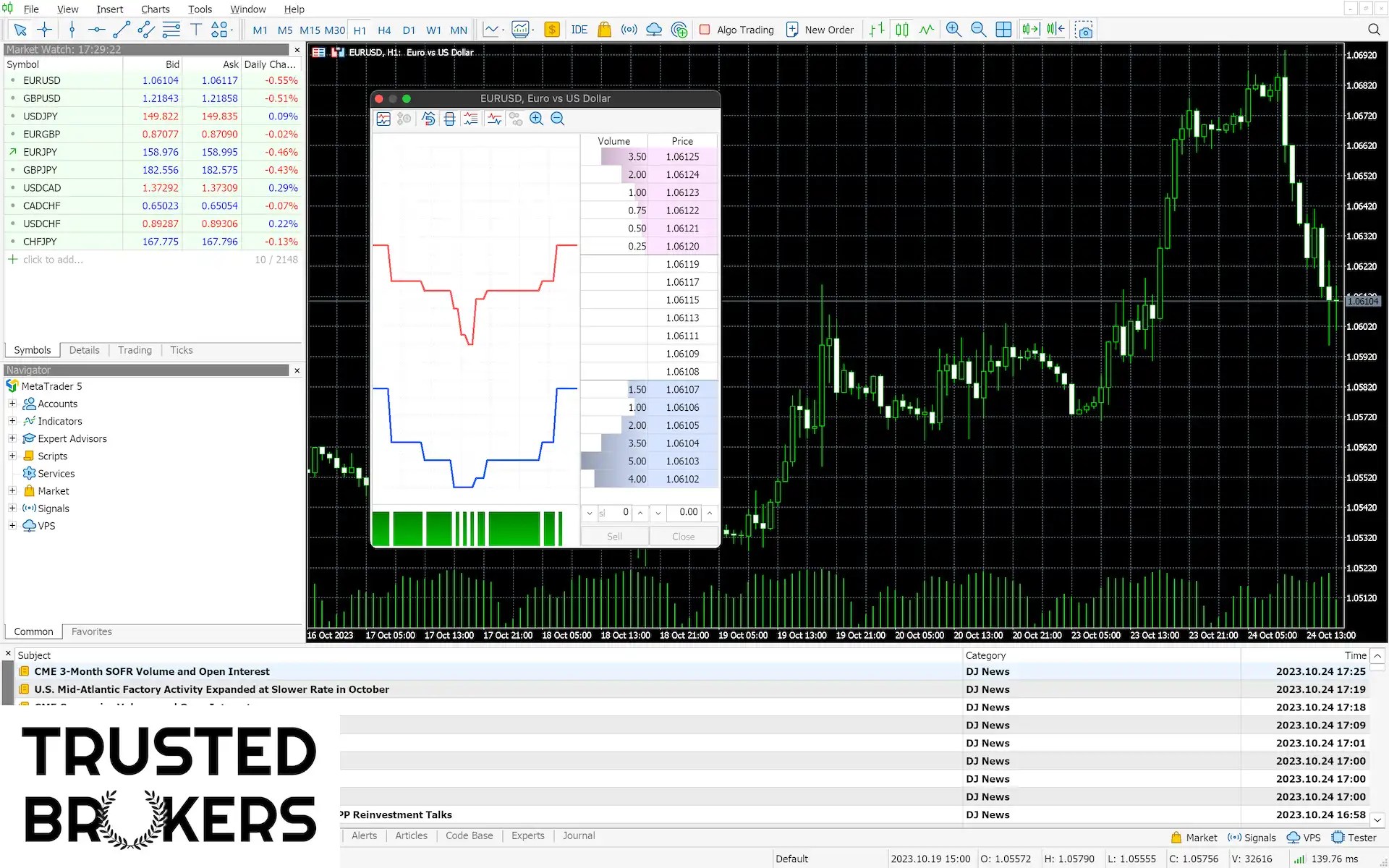
Task: Switch to the Ticks tab
Action: click(181, 350)
